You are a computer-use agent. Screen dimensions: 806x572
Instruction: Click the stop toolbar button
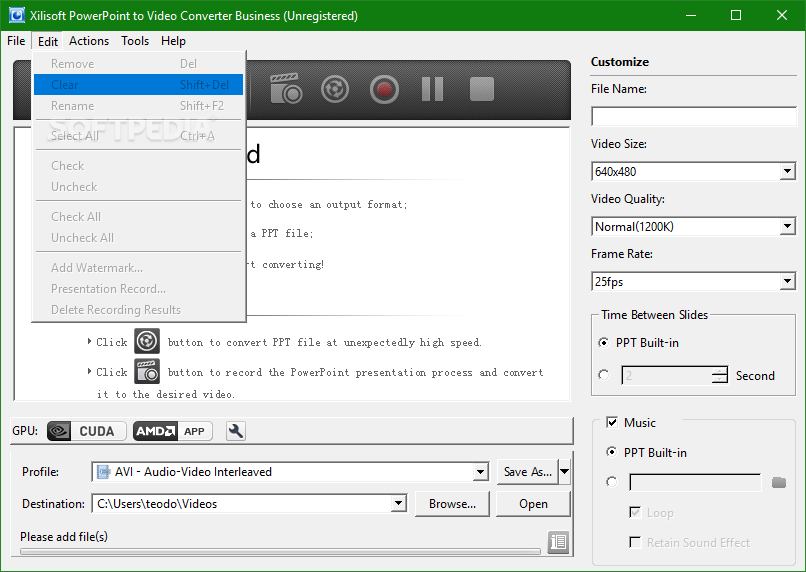click(x=482, y=89)
